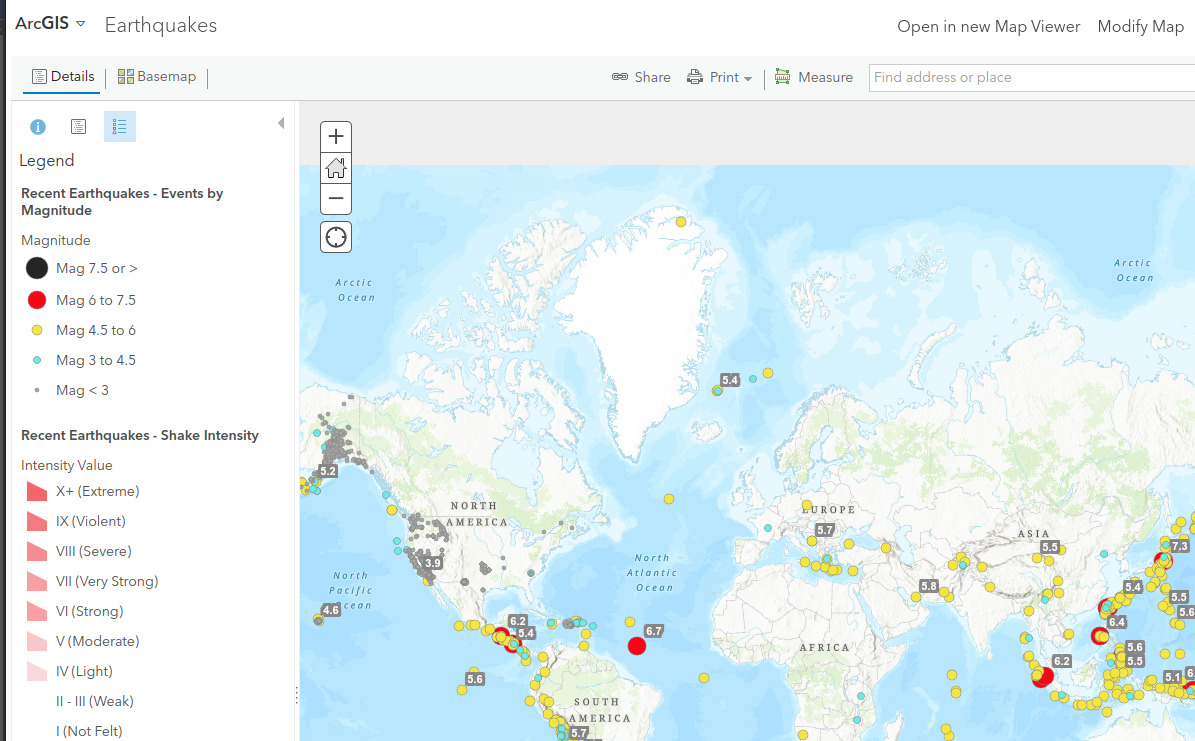1195x741 pixels.
Task: Click the yellow earthquake dot north of Greenland
Action: [x=681, y=222]
